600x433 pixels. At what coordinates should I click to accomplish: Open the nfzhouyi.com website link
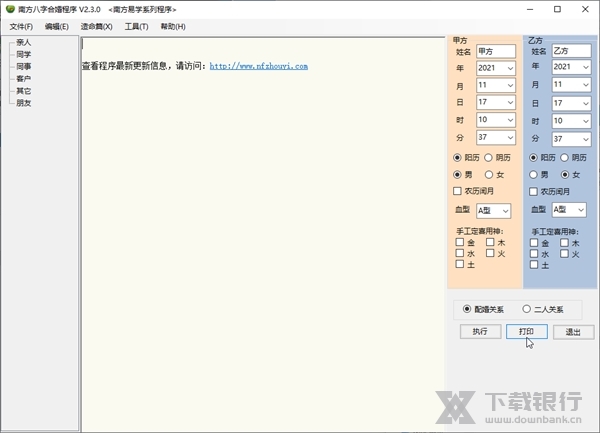tap(259, 66)
